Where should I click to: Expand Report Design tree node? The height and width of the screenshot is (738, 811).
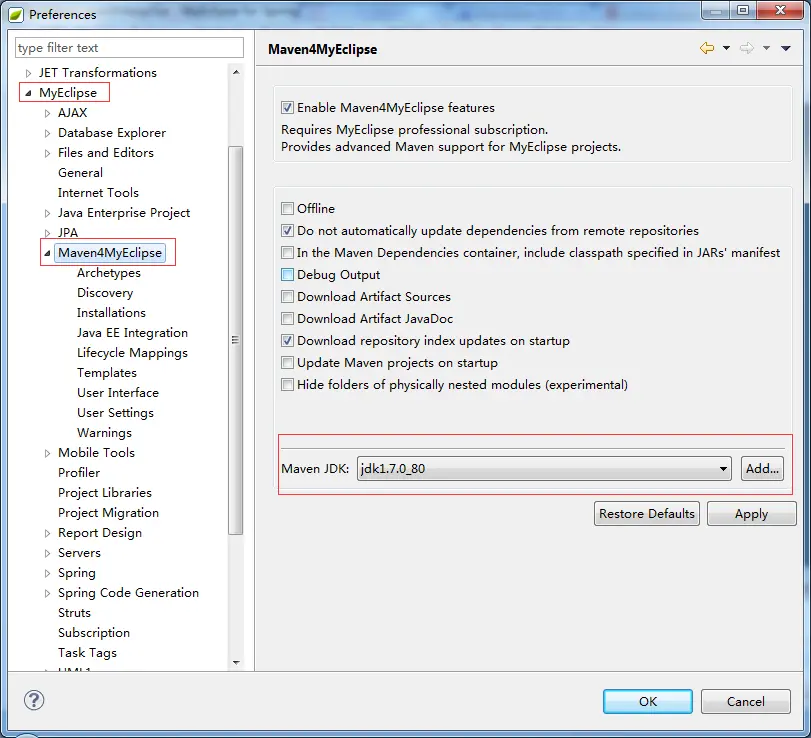tap(48, 533)
